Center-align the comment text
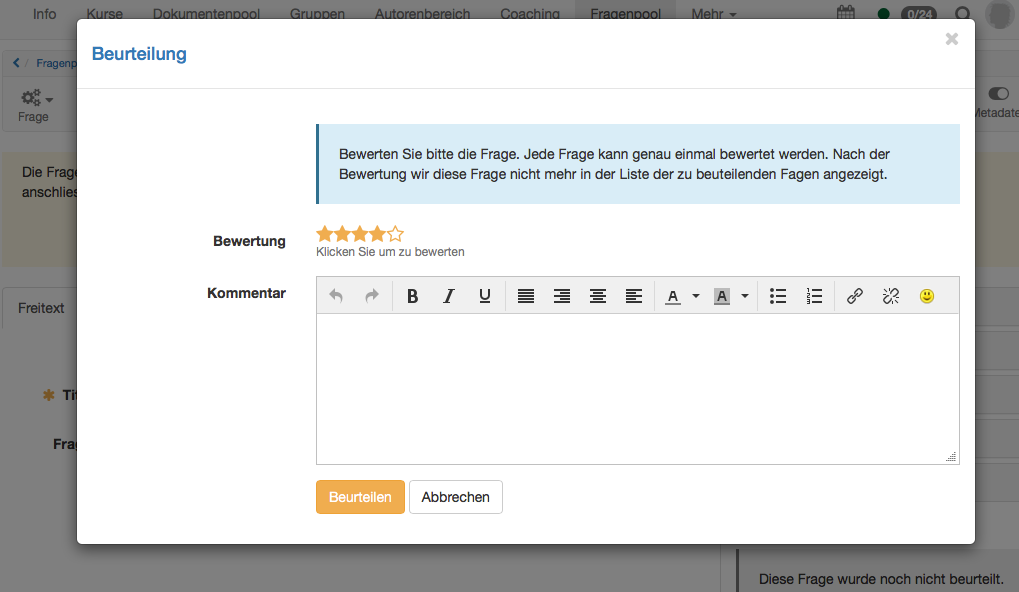 pos(598,296)
